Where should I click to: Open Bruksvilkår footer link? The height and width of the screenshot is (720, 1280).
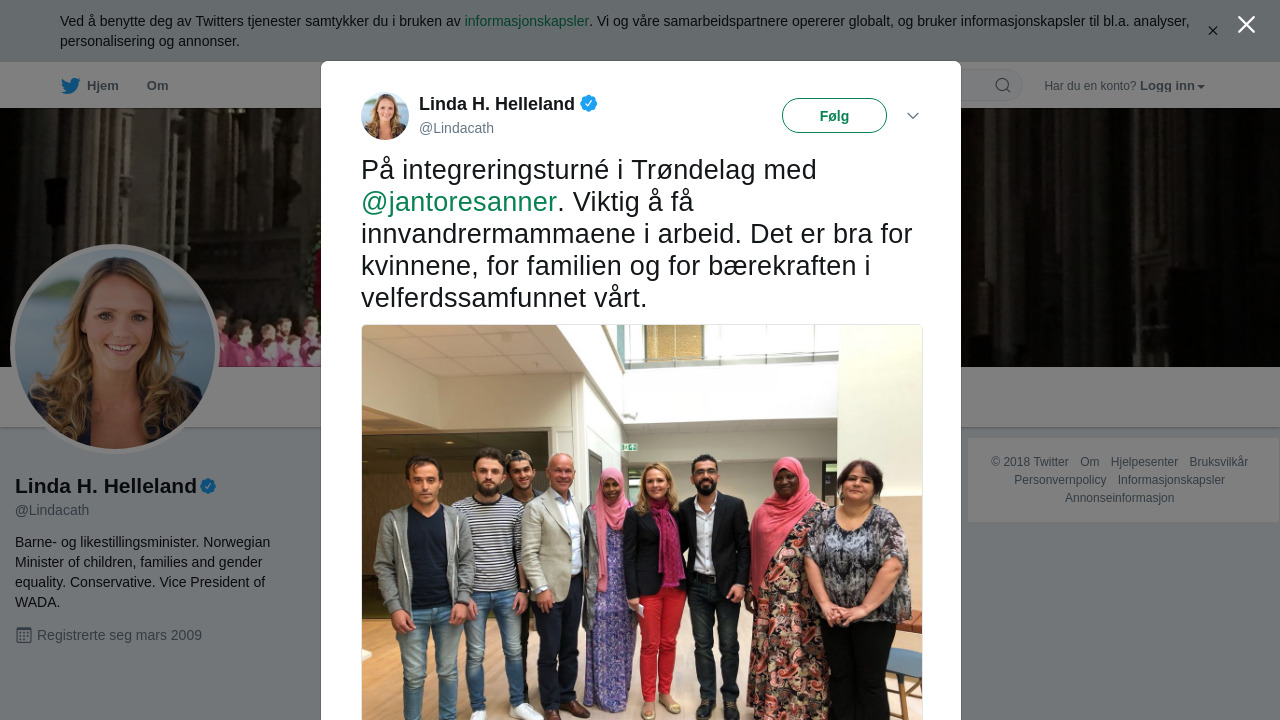click(1219, 462)
